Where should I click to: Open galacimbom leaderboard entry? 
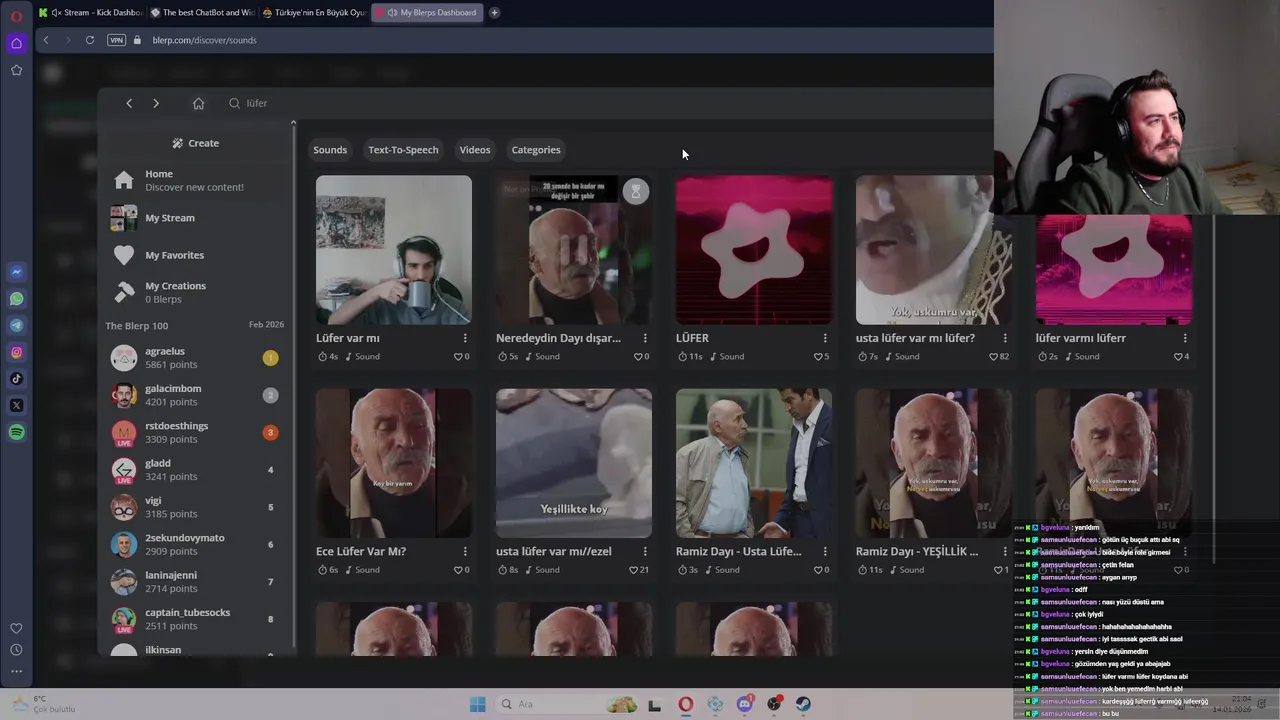(195, 395)
